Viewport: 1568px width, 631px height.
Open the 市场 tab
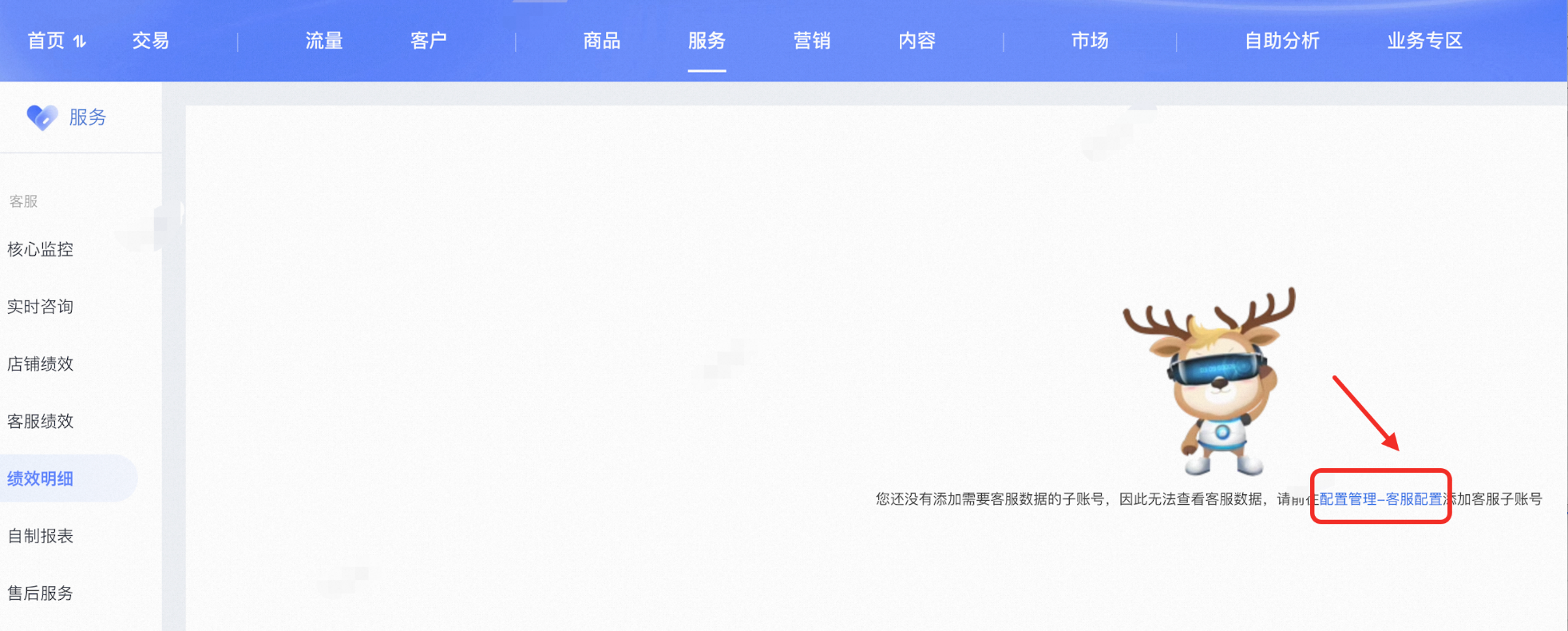(x=1090, y=41)
